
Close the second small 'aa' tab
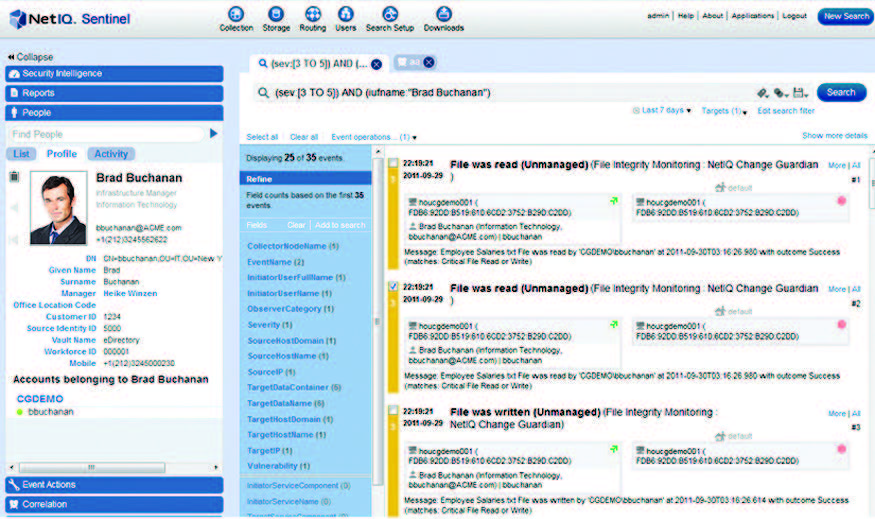point(429,63)
